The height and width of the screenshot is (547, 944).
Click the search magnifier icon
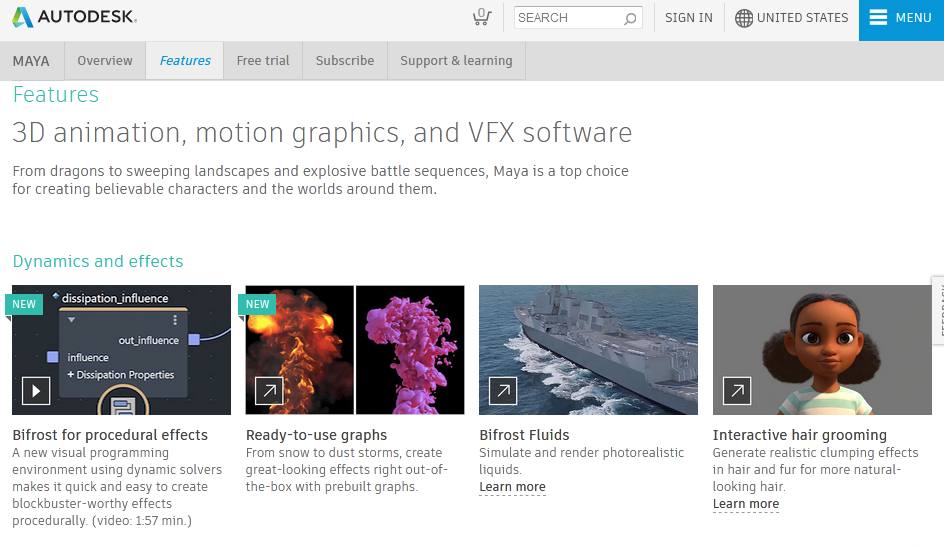(630, 19)
